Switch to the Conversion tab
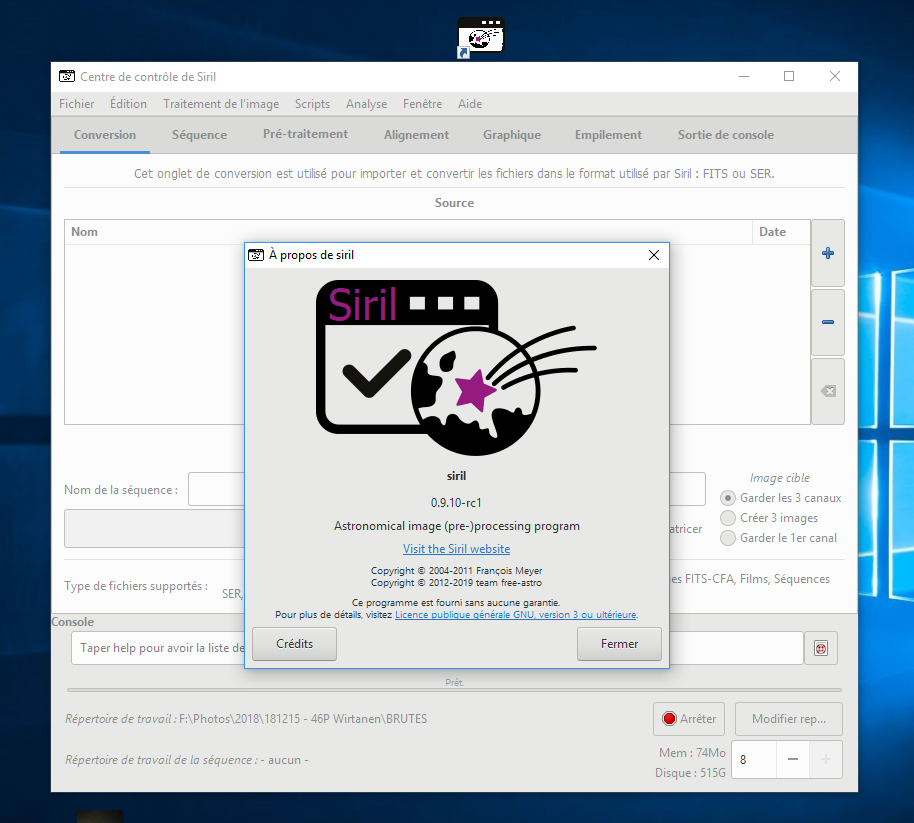This screenshot has height=823, width=914. pos(105,135)
